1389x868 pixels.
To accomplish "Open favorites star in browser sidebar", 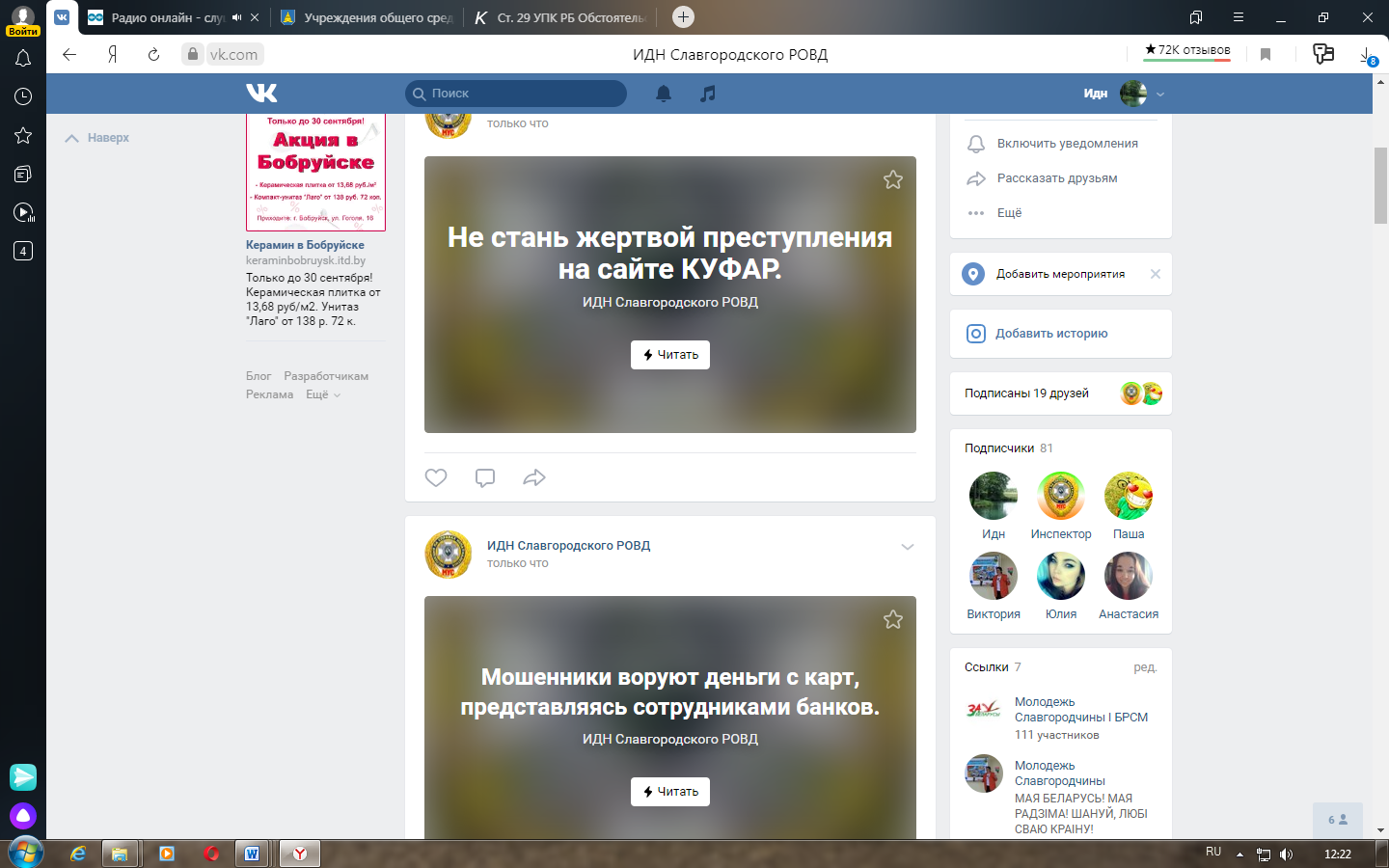I will [23, 135].
